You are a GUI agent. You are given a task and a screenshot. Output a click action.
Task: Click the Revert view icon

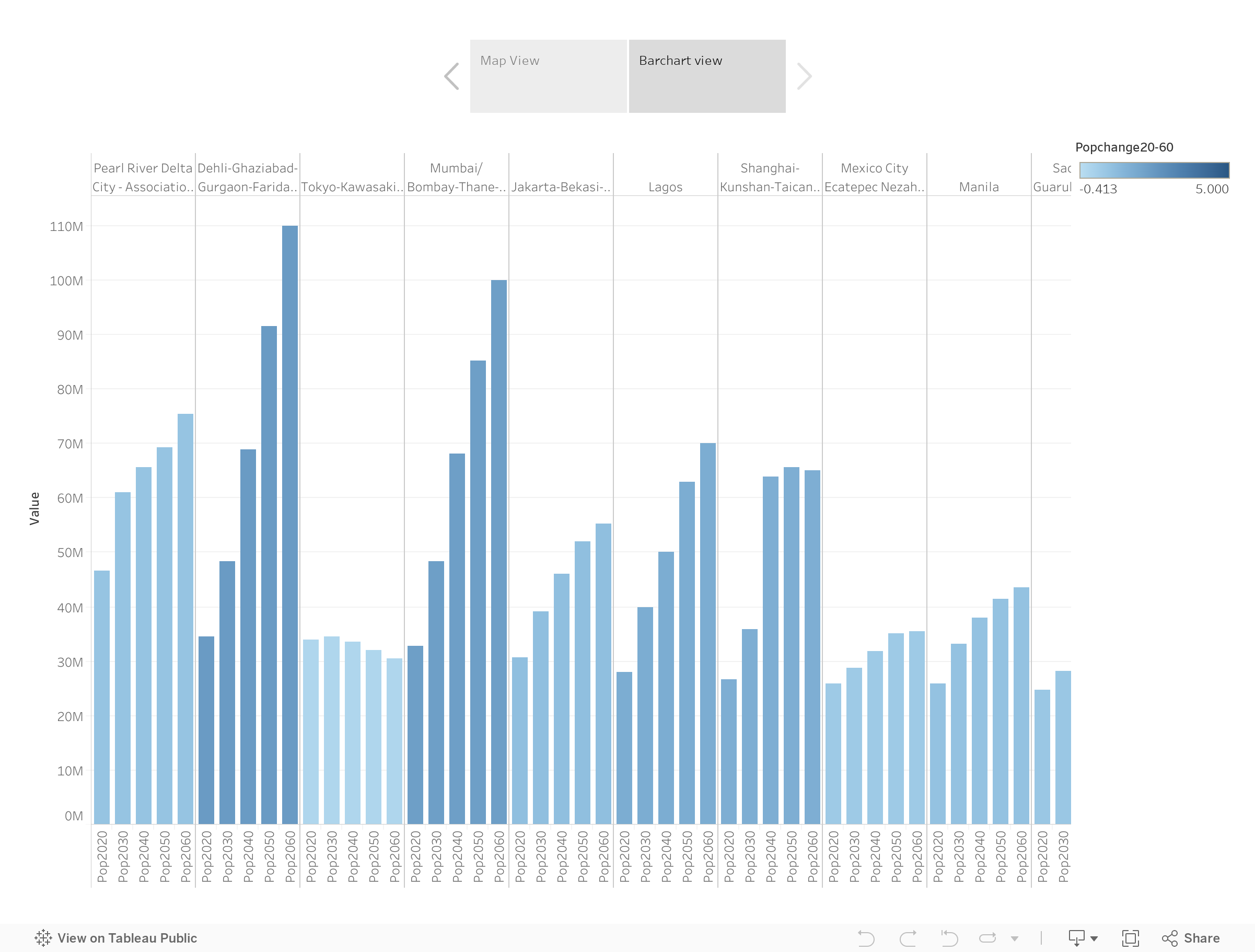pos(949,938)
